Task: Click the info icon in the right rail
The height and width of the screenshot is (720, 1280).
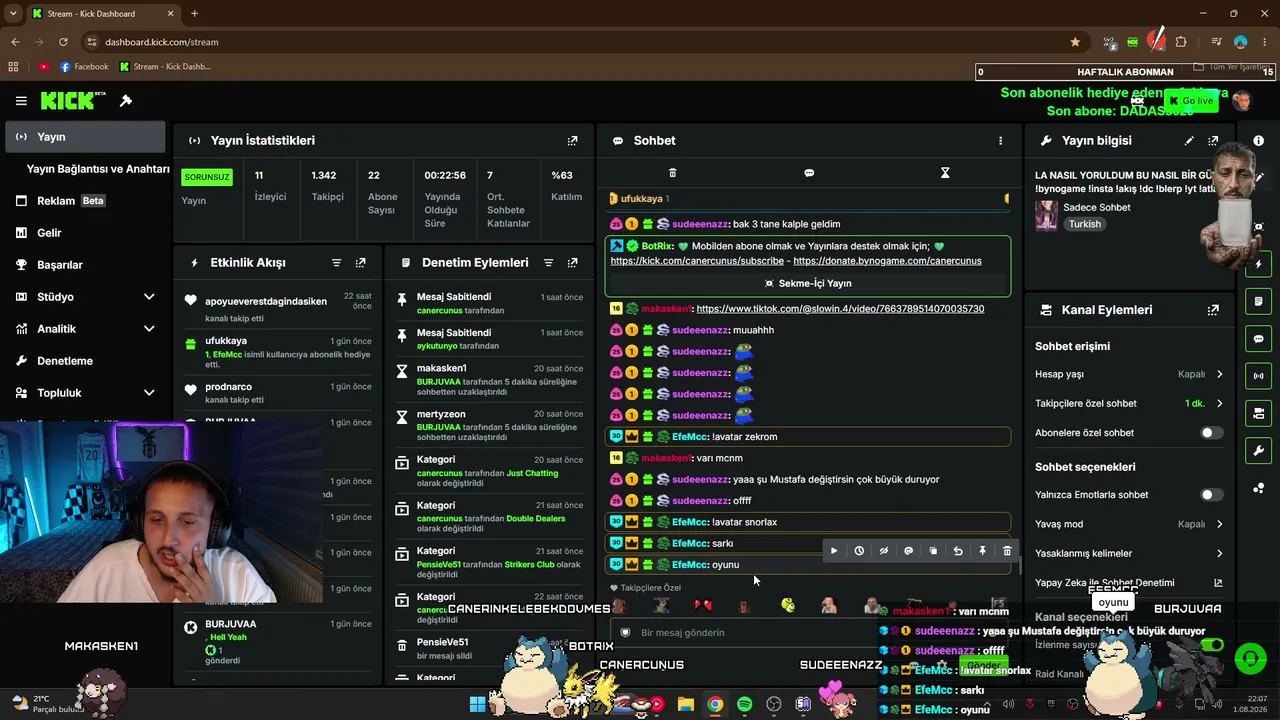Action: 1258,141
